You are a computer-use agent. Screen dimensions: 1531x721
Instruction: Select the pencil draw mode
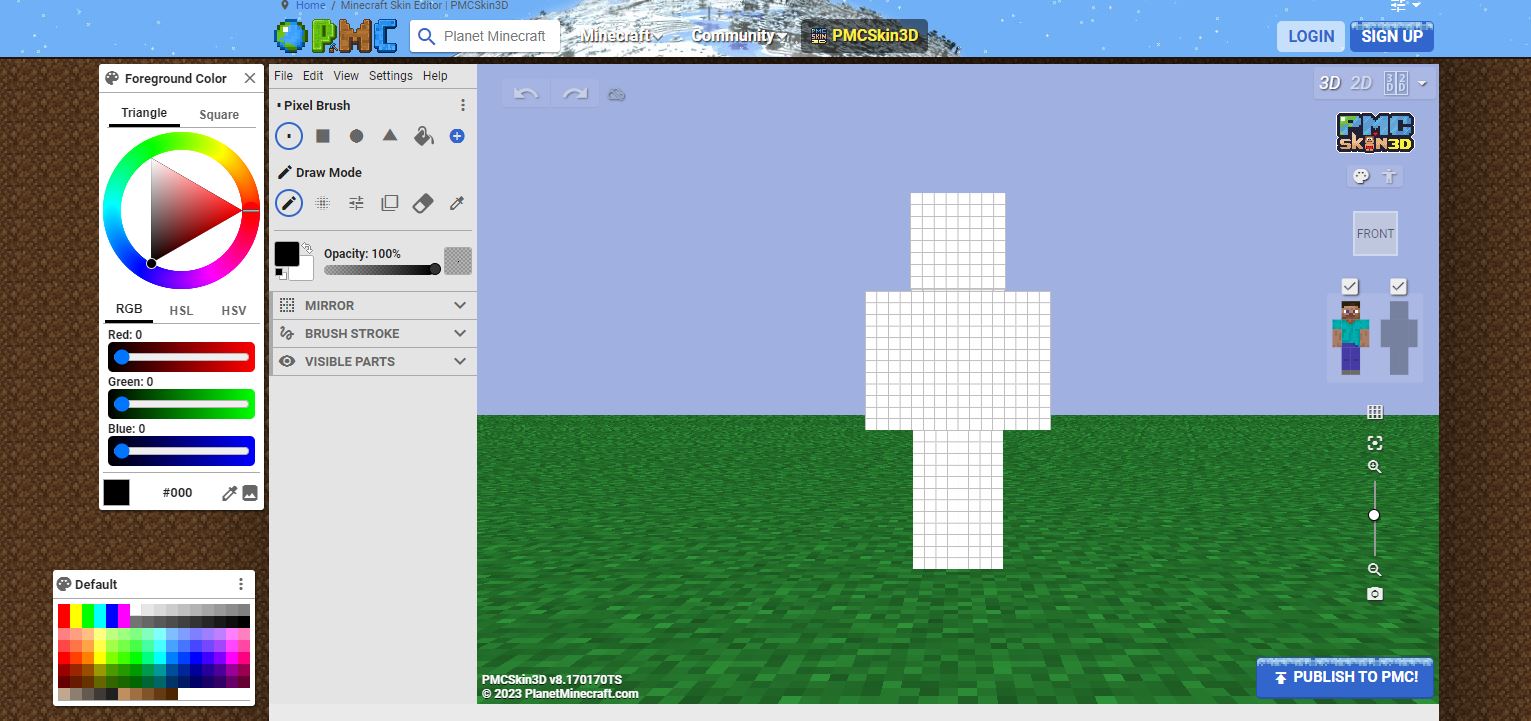pyautogui.click(x=289, y=203)
